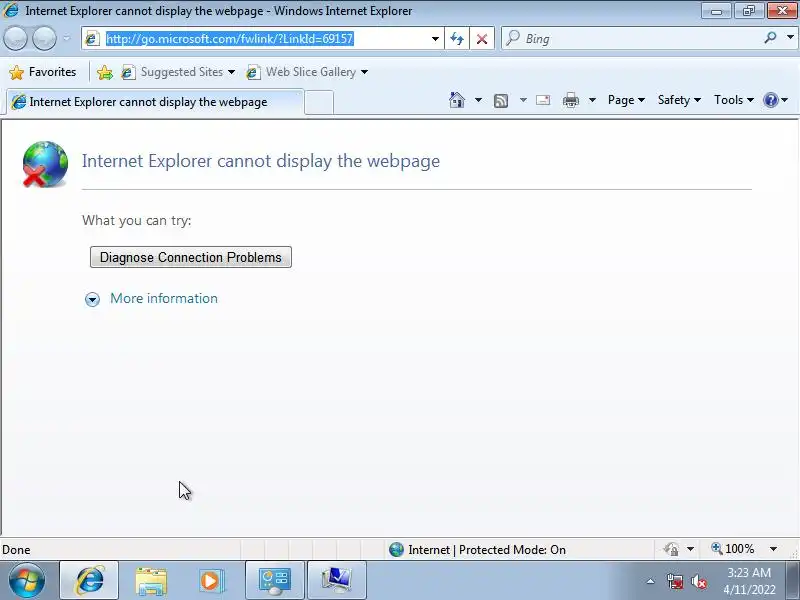Open a new blank tab

click(x=319, y=103)
